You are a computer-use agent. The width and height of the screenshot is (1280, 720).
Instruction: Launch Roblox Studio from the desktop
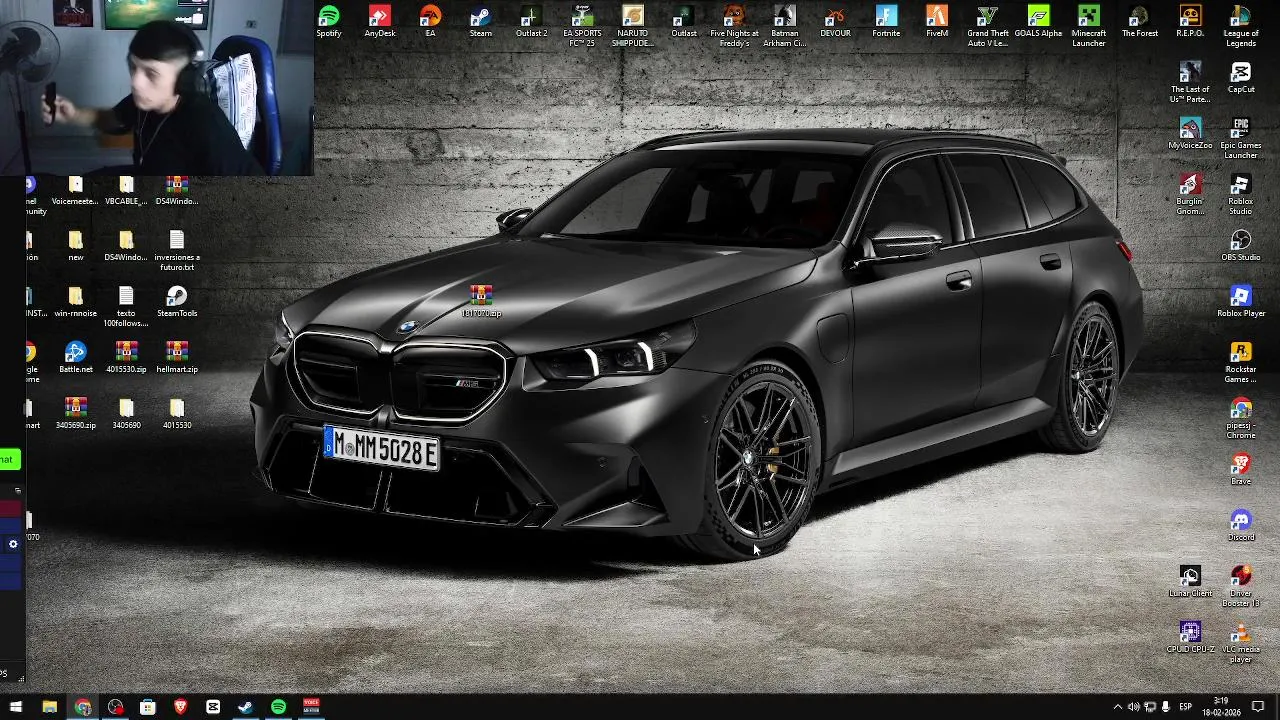coord(1241,194)
